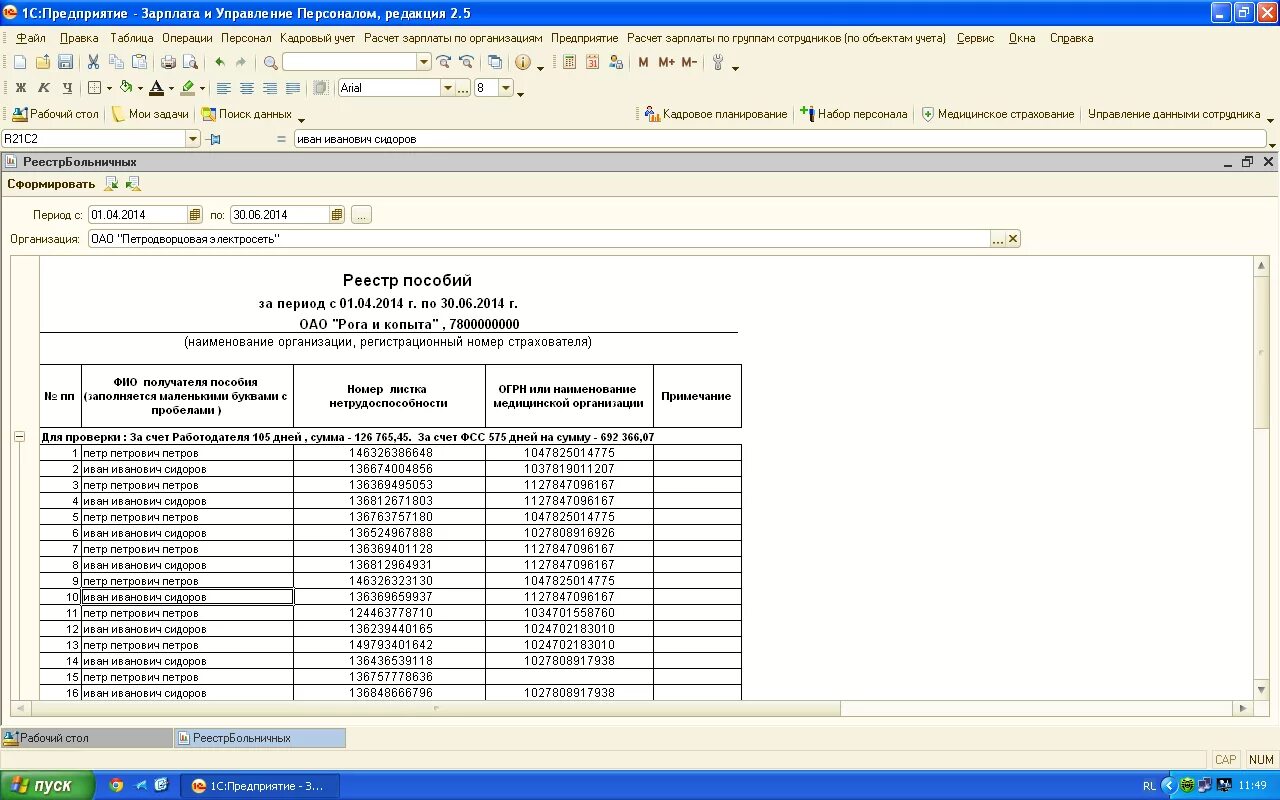This screenshot has height=800, width=1280.
Task: Click the Paste clipboard icon
Action: click(139, 62)
